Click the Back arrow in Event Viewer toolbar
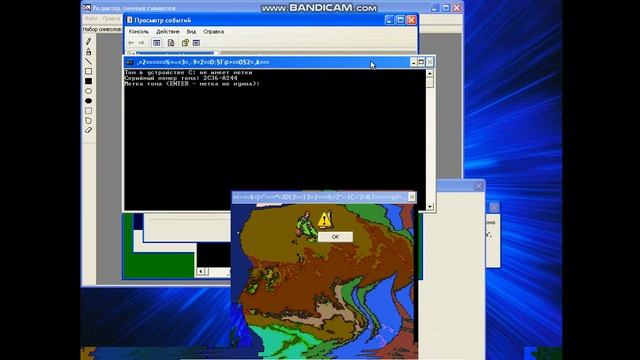 click(x=131, y=43)
